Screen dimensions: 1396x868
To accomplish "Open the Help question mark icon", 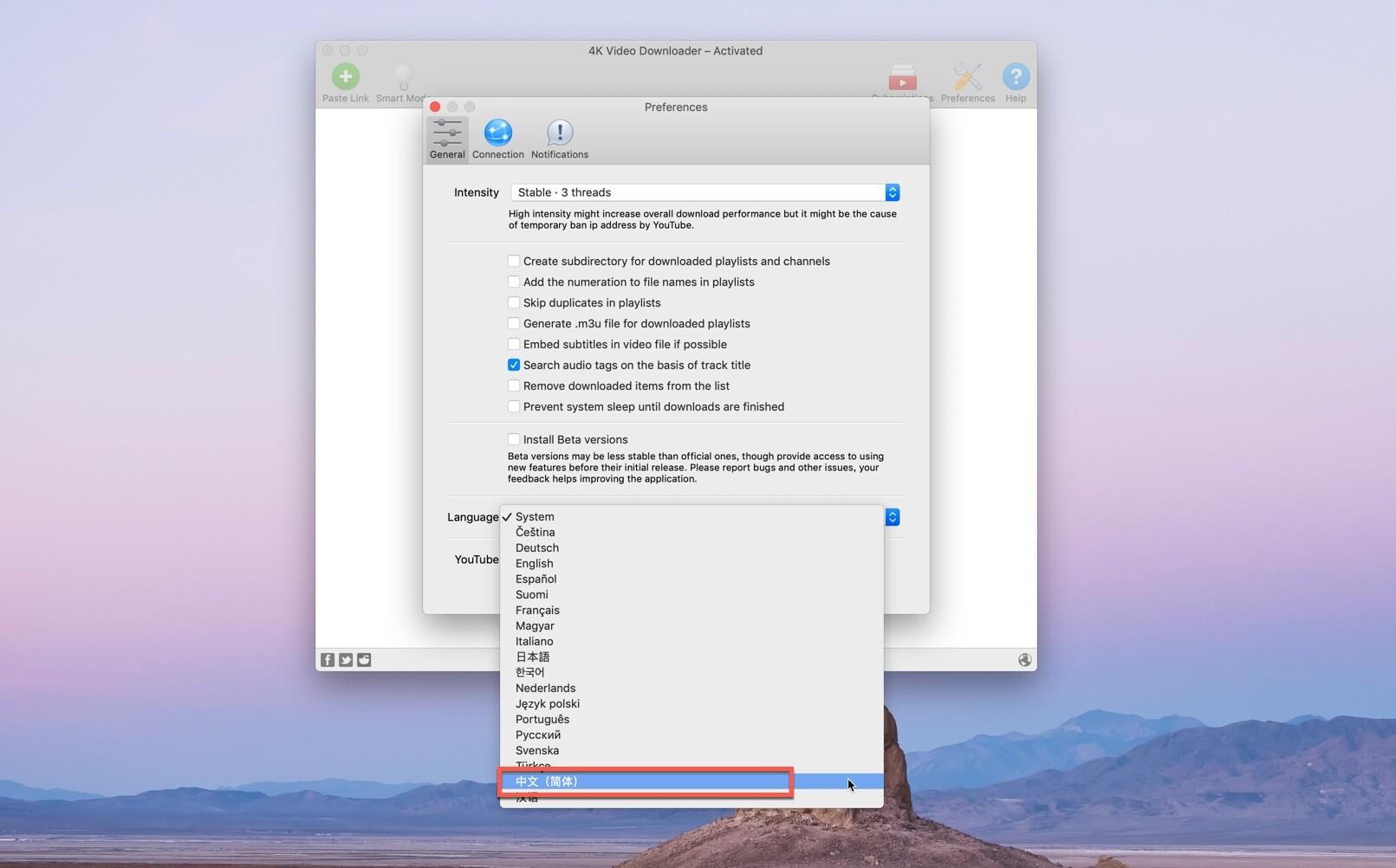I will point(1016,77).
